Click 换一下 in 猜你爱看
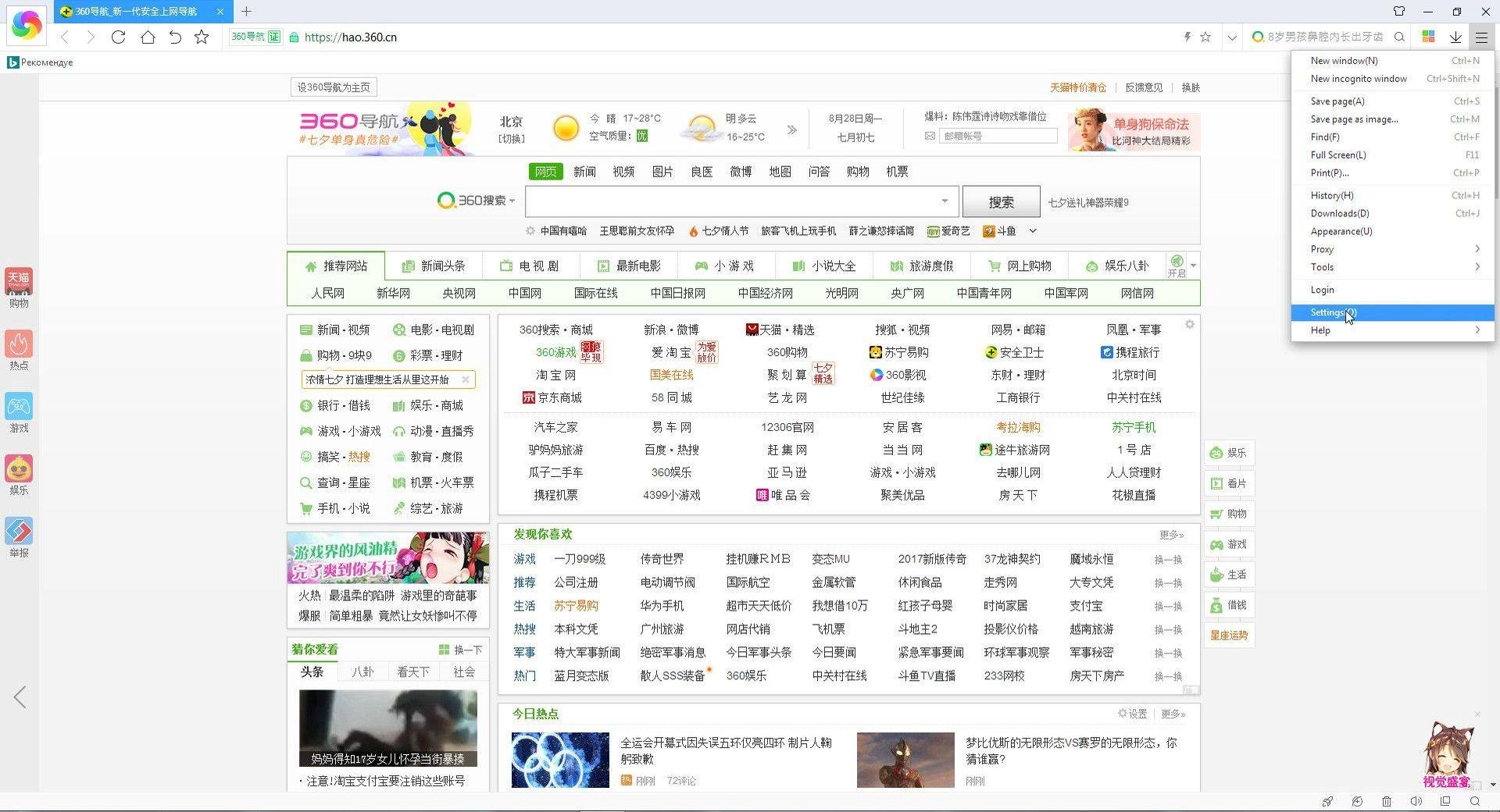 click(460, 650)
